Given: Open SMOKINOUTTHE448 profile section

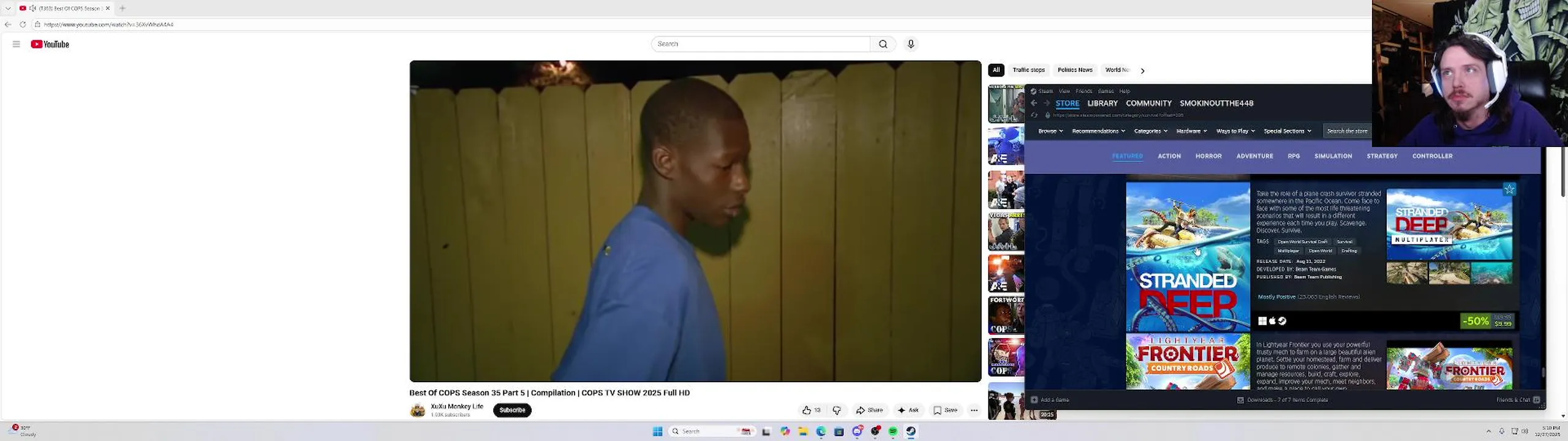Looking at the screenshot, I should pos(1216,104).
